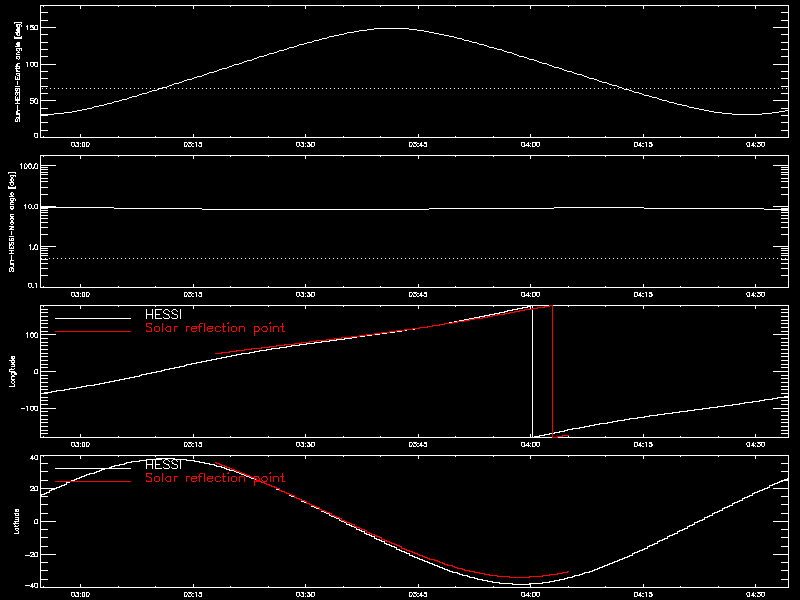
Task: Click the white vertical wrap line in Longitude plot
Action: point(533,371)
